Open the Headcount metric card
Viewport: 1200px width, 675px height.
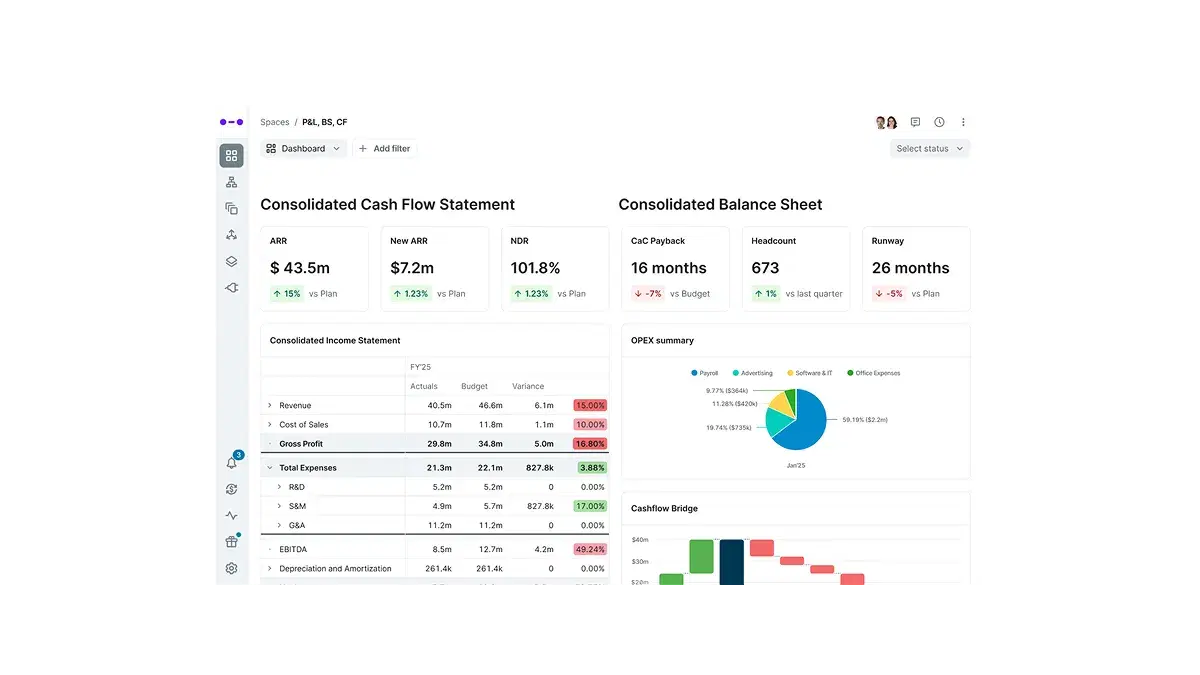[796, 268]
